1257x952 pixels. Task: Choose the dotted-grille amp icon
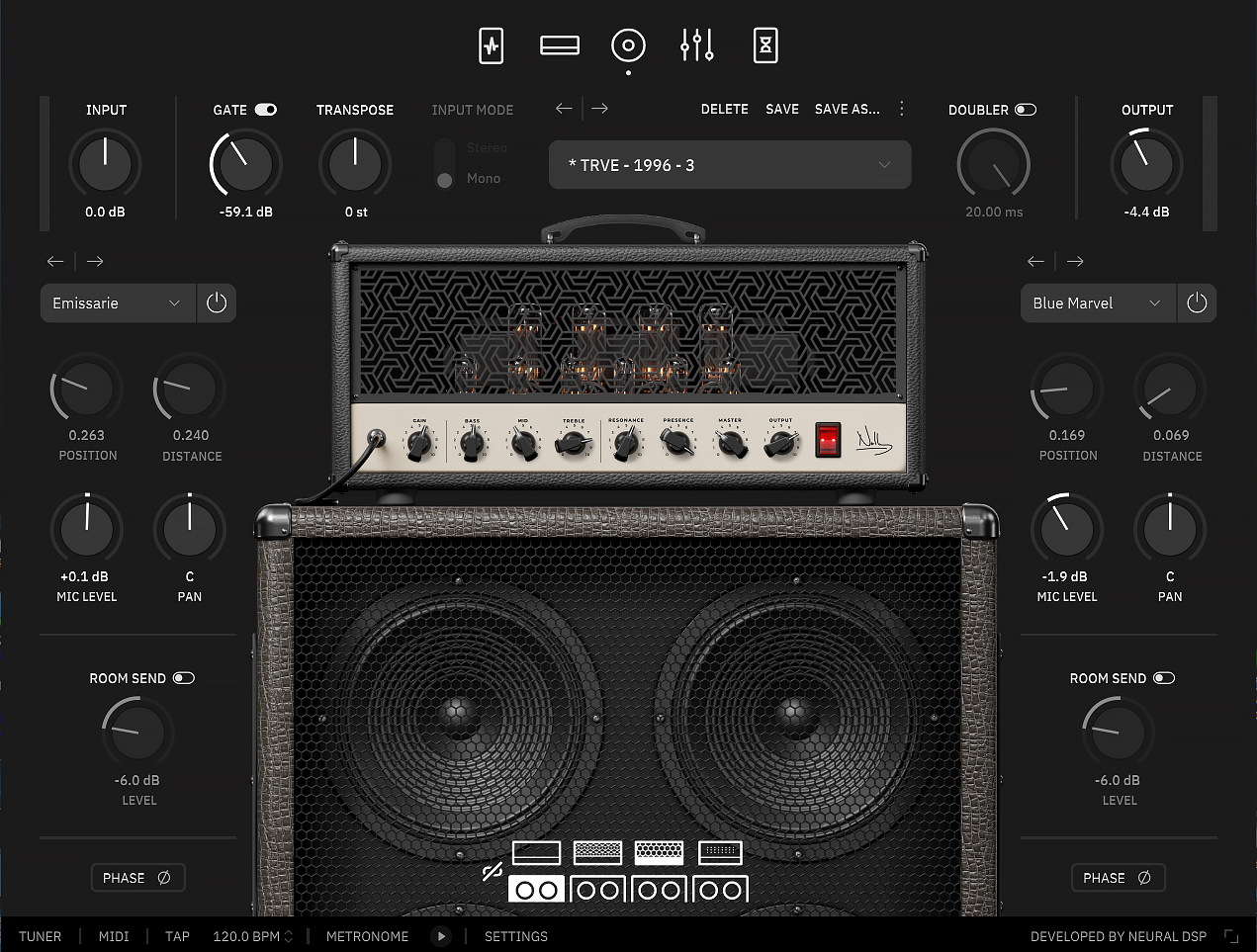coord(720,852)
